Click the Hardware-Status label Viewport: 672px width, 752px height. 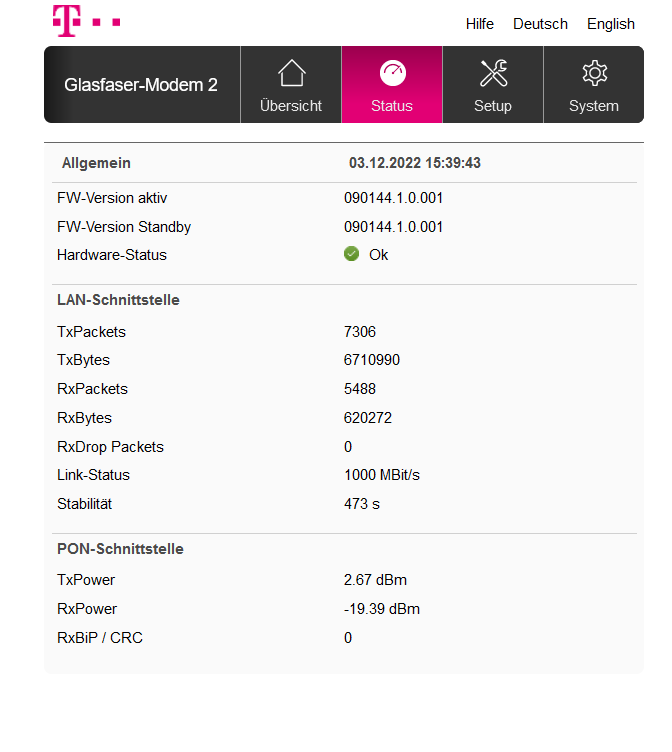112,255
